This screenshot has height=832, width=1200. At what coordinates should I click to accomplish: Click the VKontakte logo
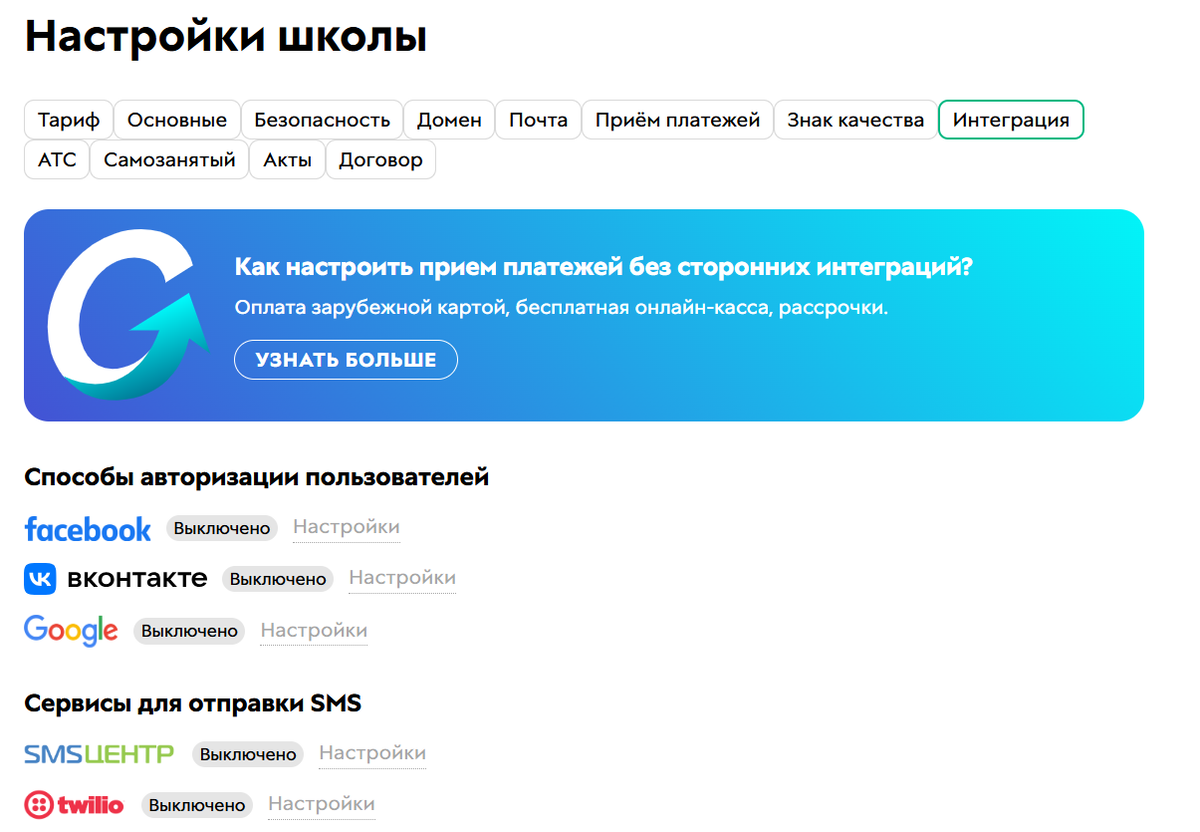point(116,578)
